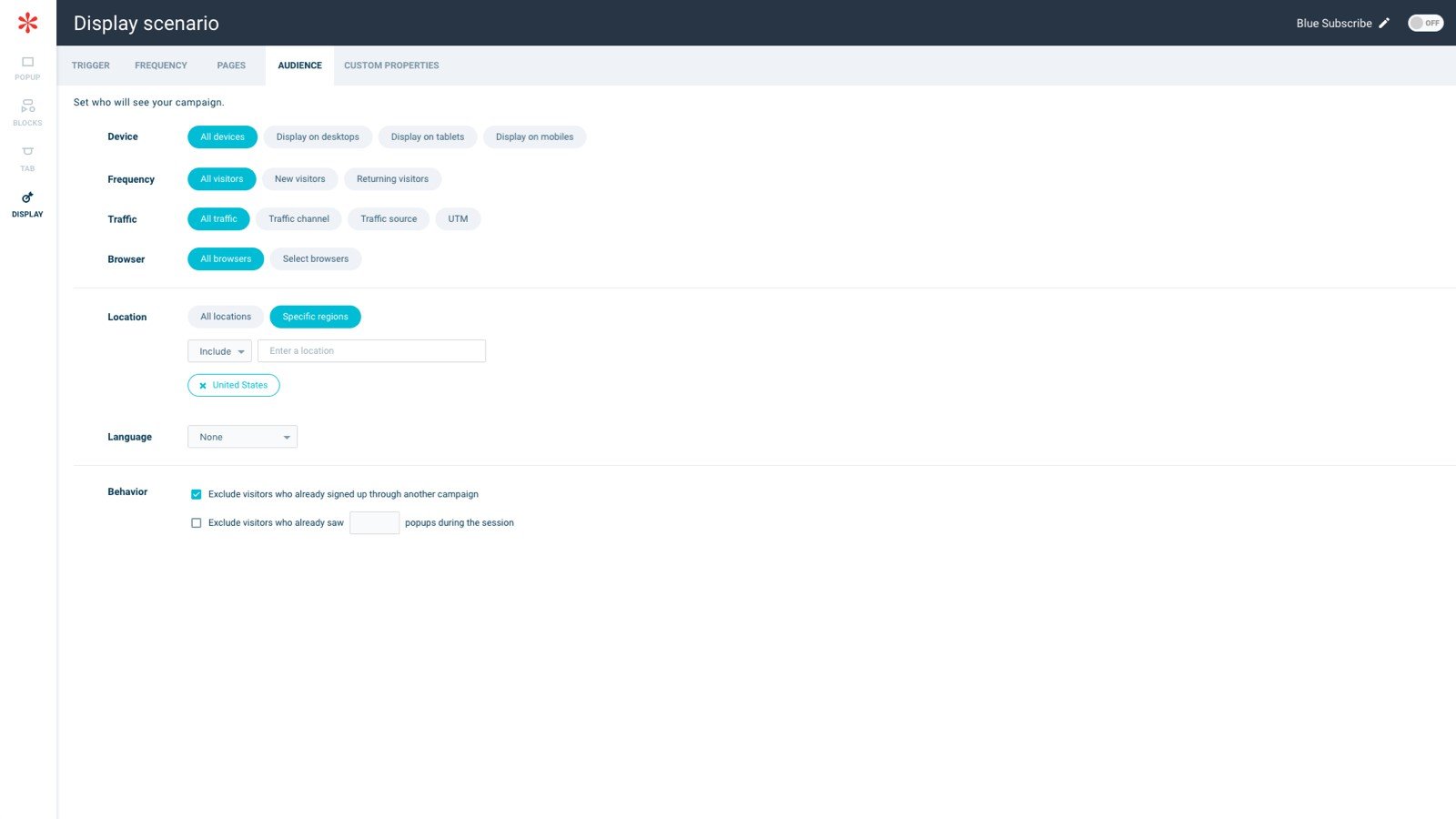The image size is (1456, 819).
Task: Switch to the Trigger tab
Action: (x=91, y=66)
